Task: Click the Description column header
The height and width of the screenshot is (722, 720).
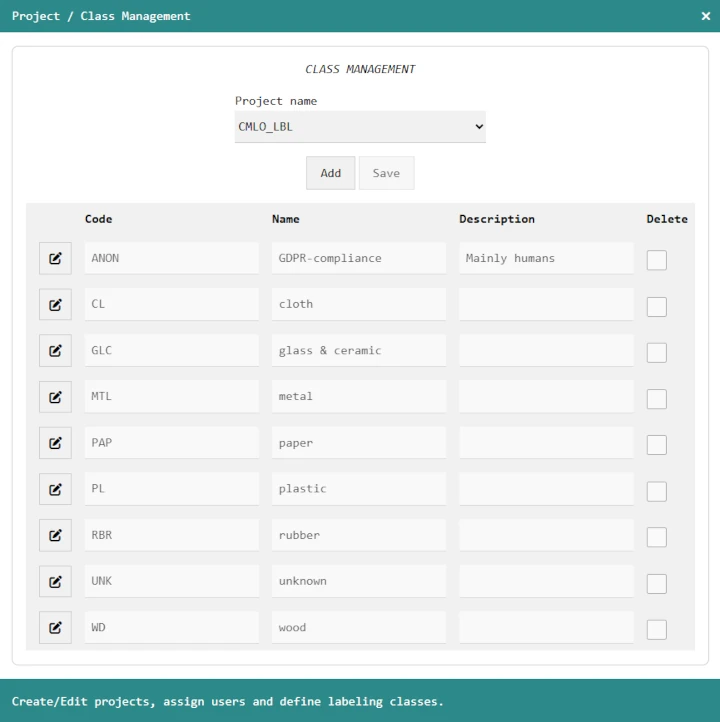Action: 497,219
